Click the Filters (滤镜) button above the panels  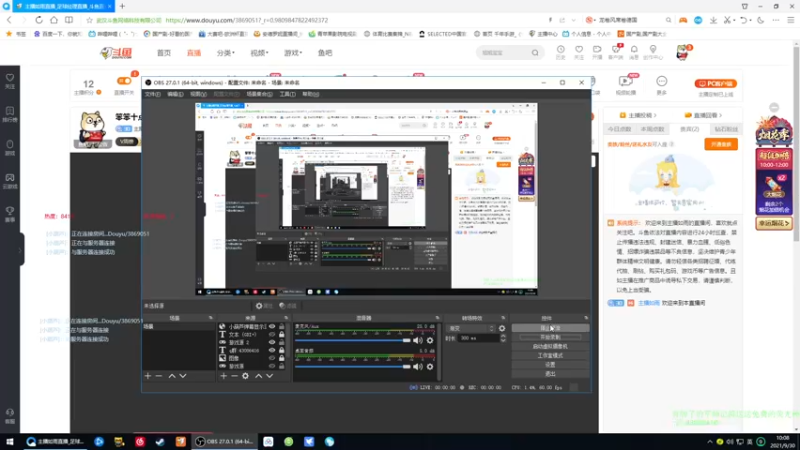click(x=288, y=306)
